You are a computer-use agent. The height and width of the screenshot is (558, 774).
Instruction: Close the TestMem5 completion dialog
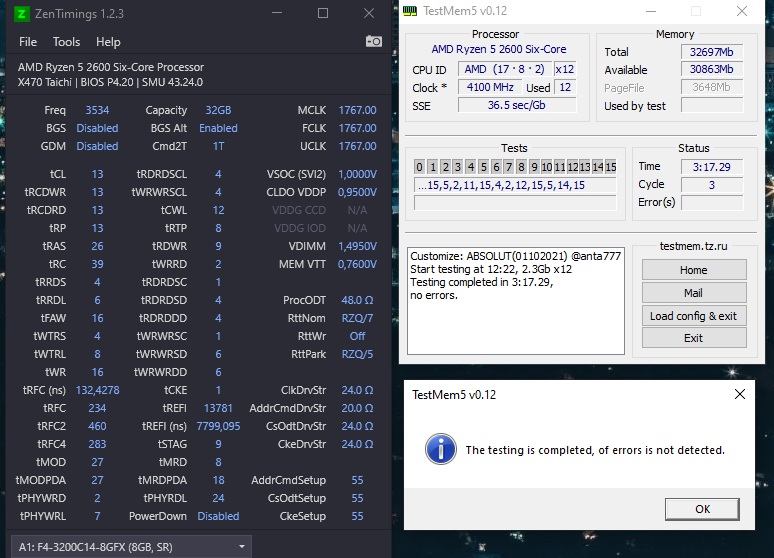pyautogui.click(x=739, y=394)
